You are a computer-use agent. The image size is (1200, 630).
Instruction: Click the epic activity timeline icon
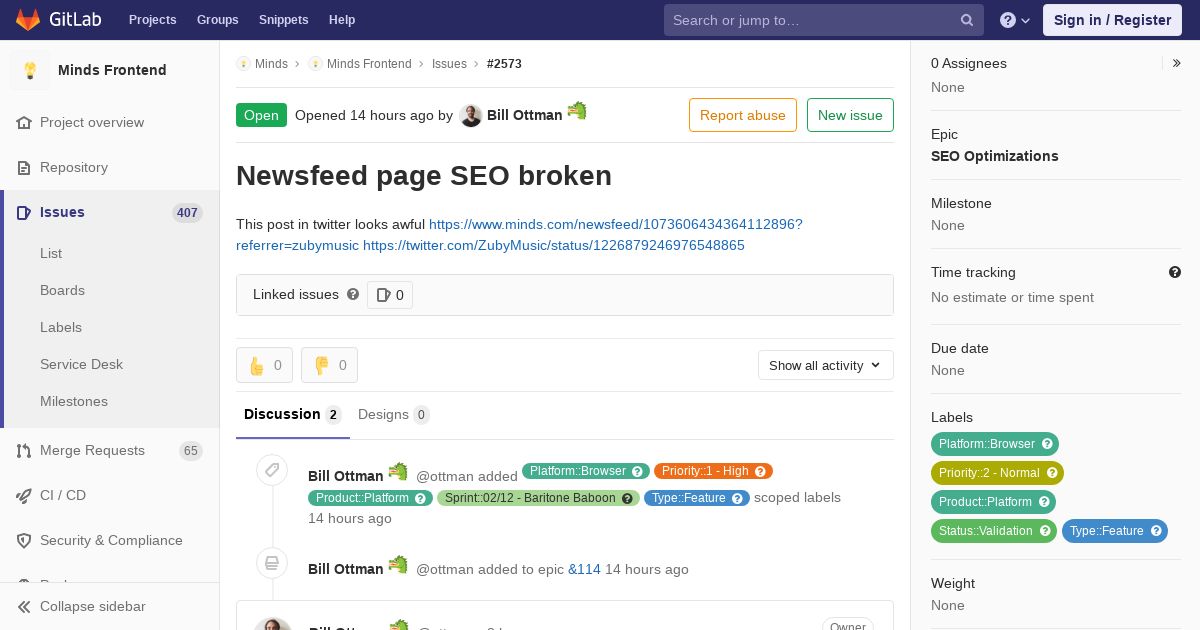pos(272,563)
